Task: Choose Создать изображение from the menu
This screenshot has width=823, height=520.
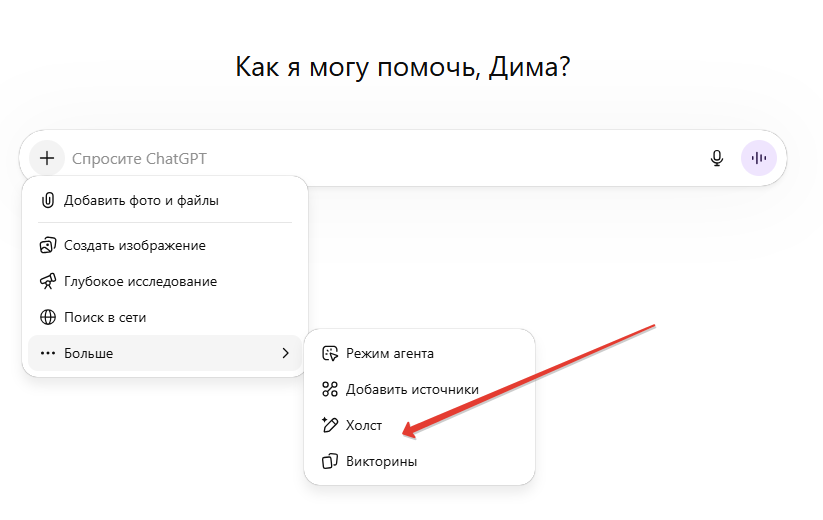Action: (165, 245)
